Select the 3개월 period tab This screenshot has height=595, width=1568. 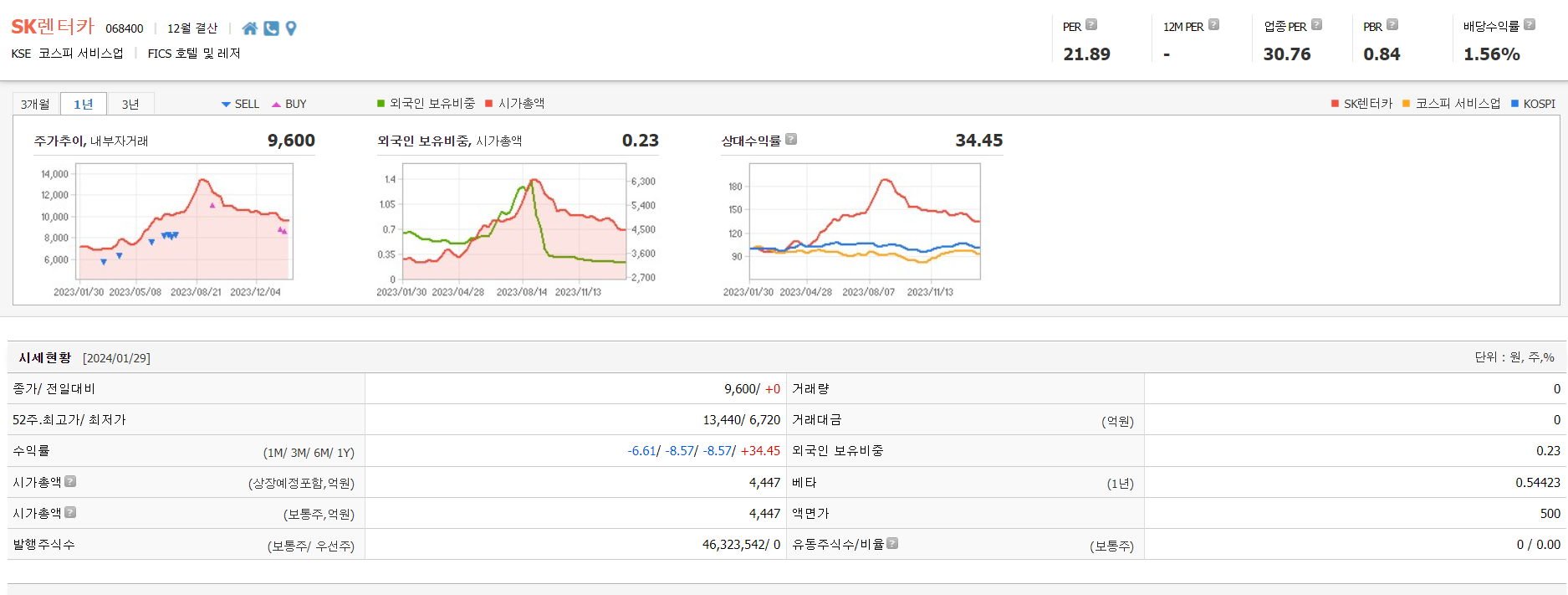click(35, 104)
